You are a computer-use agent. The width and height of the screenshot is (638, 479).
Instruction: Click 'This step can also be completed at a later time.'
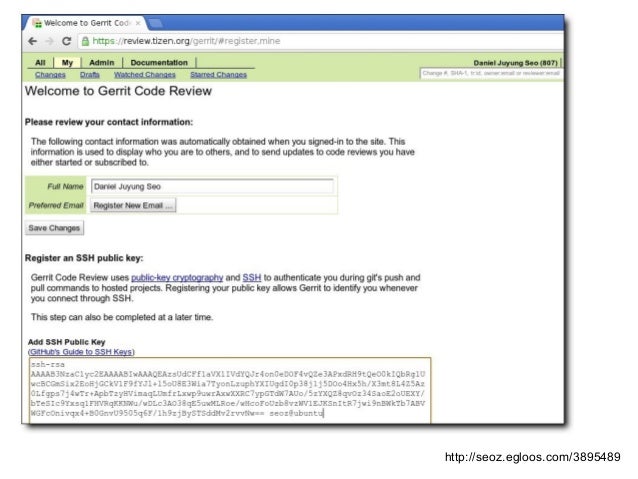tap(122, 317)
